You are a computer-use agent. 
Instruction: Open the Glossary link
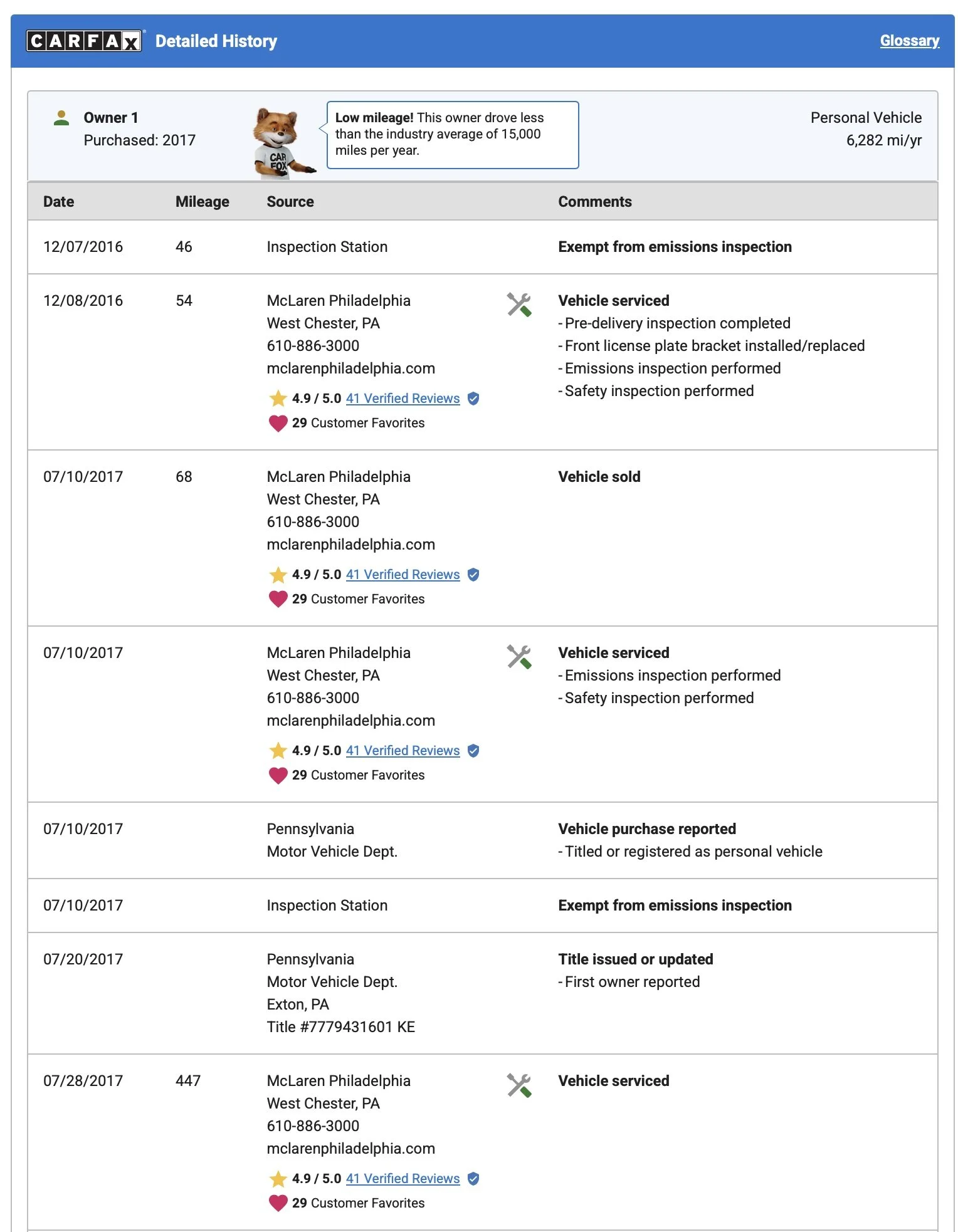point(909,41)
